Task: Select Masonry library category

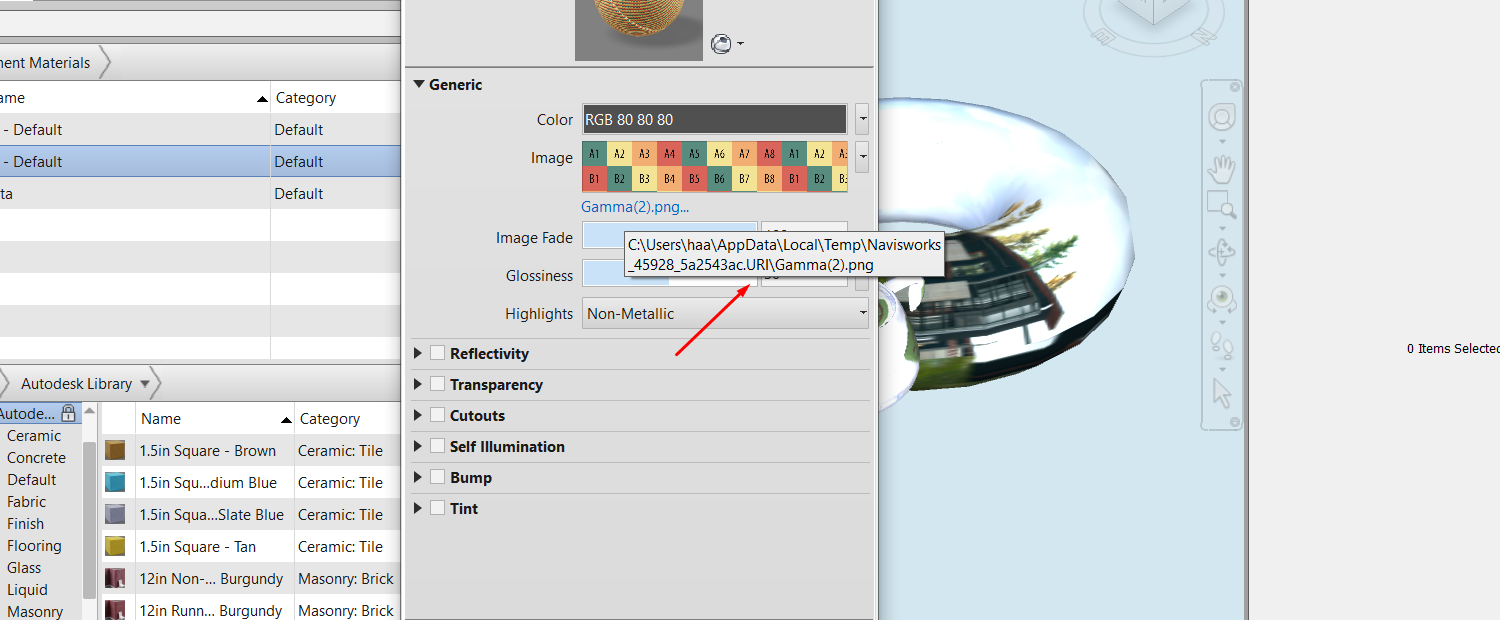Action: coord(35,611)
